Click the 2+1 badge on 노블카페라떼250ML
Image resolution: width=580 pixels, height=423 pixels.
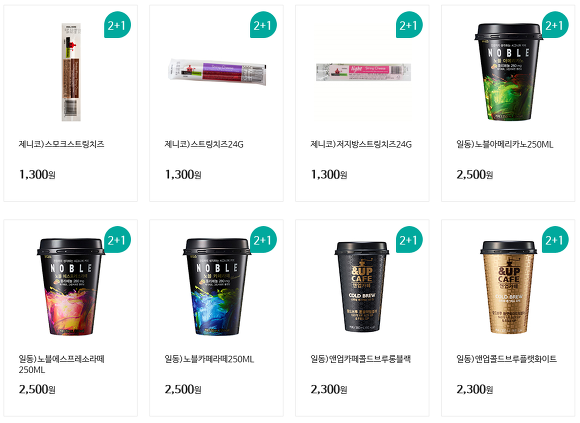click(x=263, y=240)
